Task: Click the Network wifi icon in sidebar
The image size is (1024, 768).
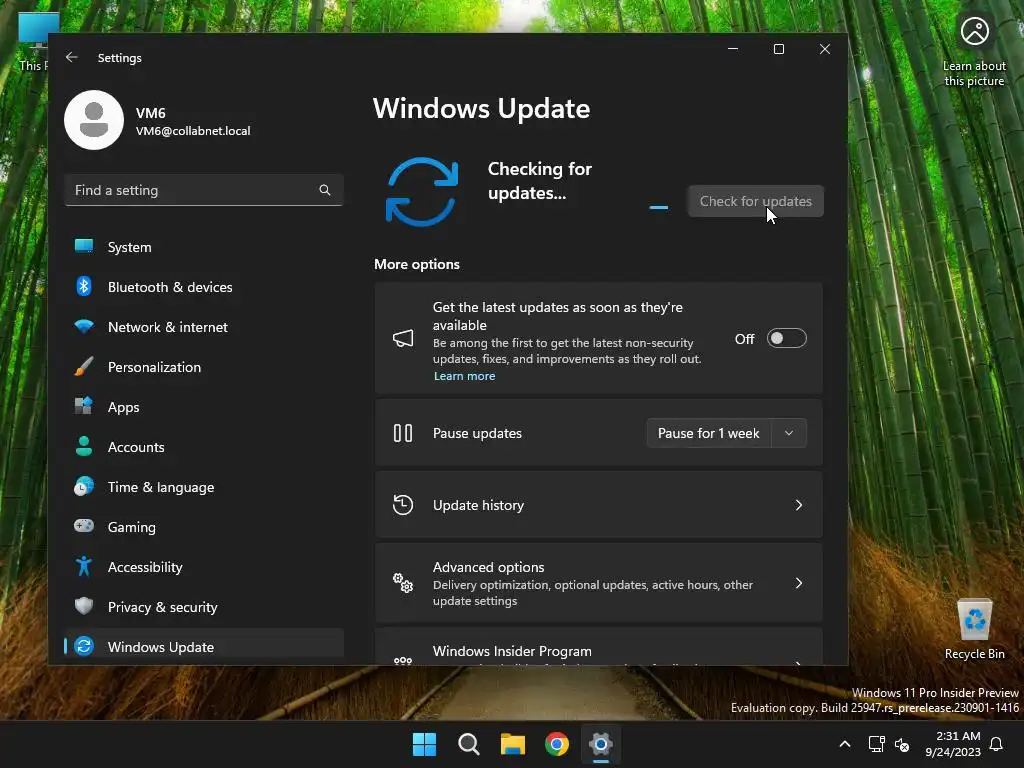Action: point(84,327)
